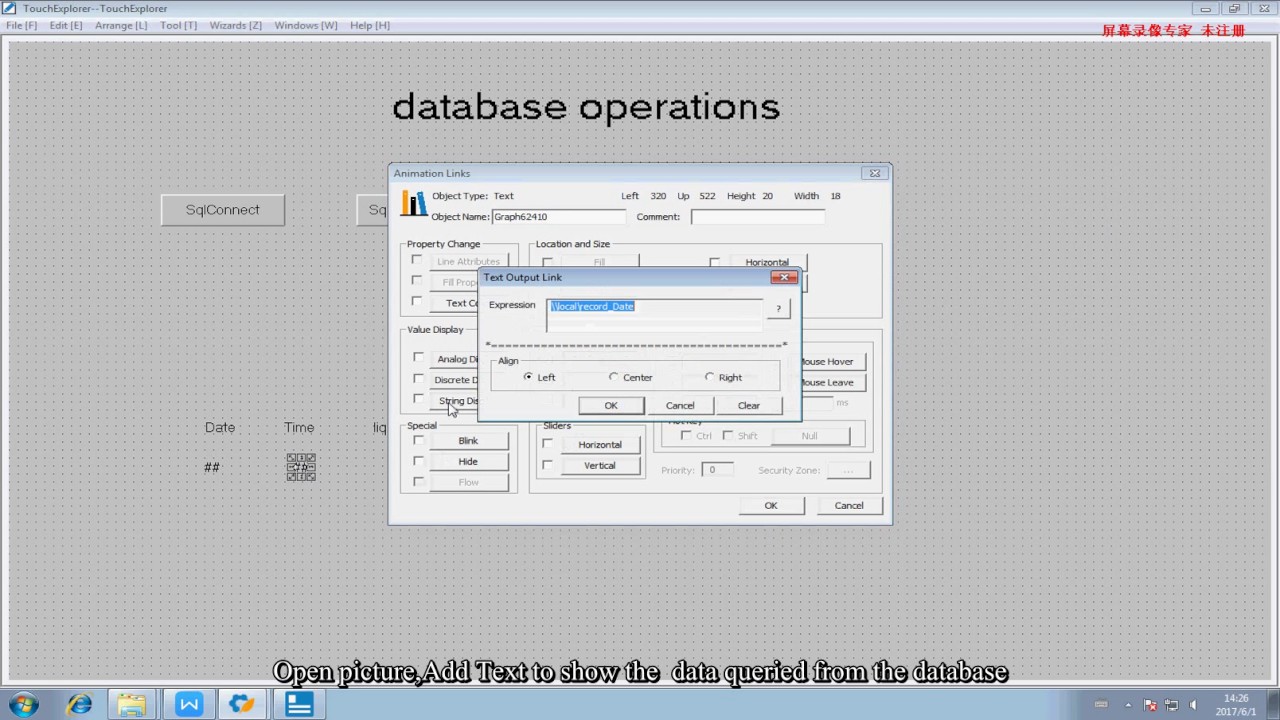Select the database operations title text
The width and height of the screenshot is (1280, 720).
pos(586,107)
